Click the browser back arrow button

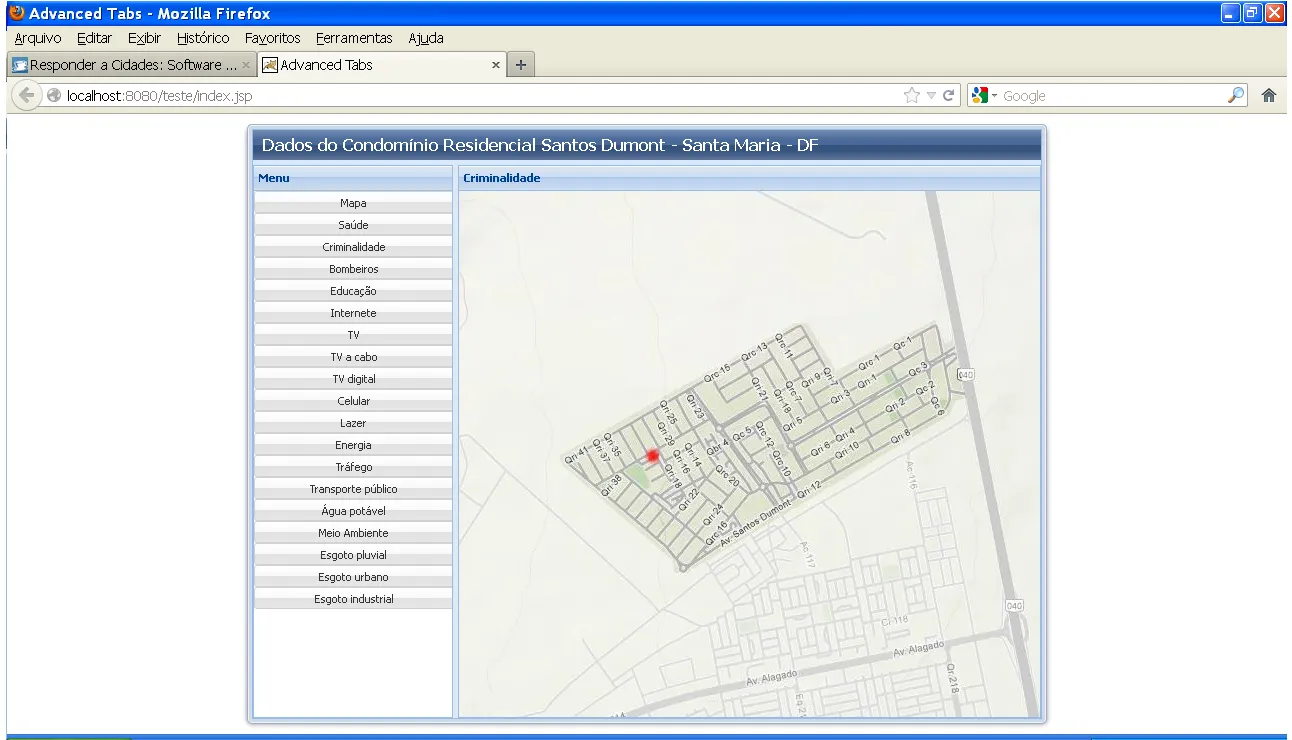click(x=27, y=96)
